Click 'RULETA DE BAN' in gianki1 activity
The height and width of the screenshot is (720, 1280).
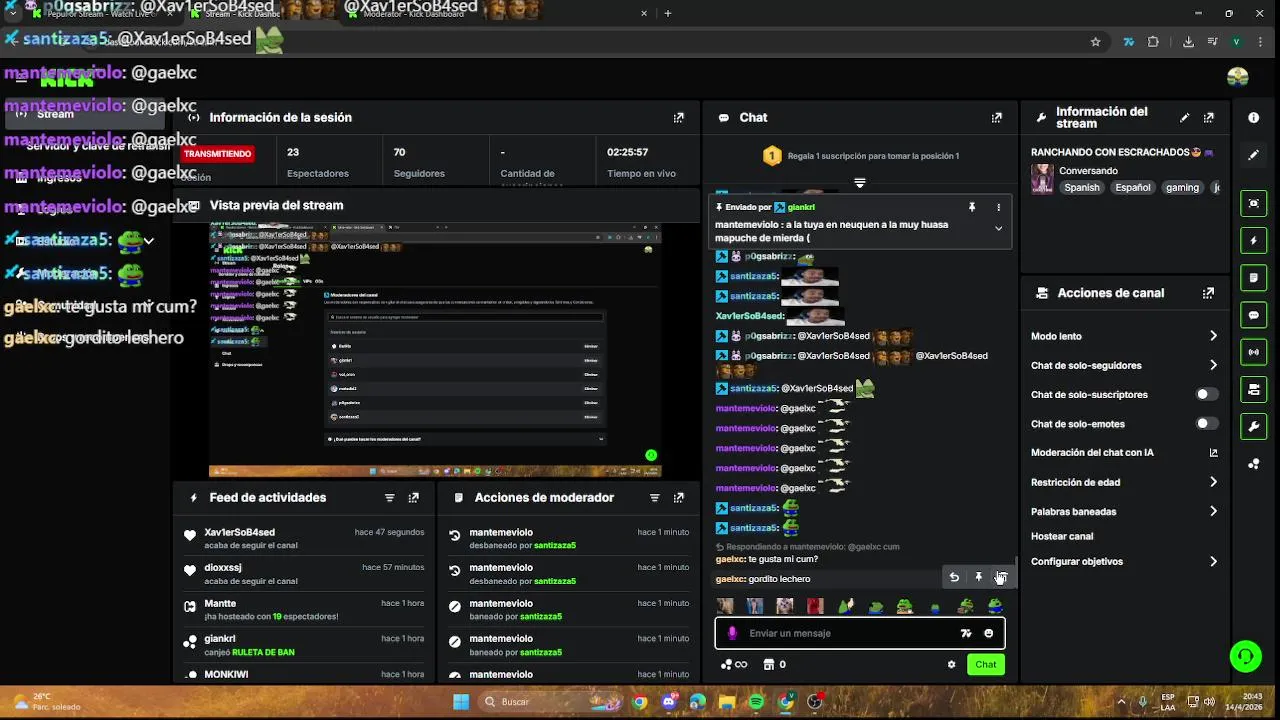click(263, 652)
